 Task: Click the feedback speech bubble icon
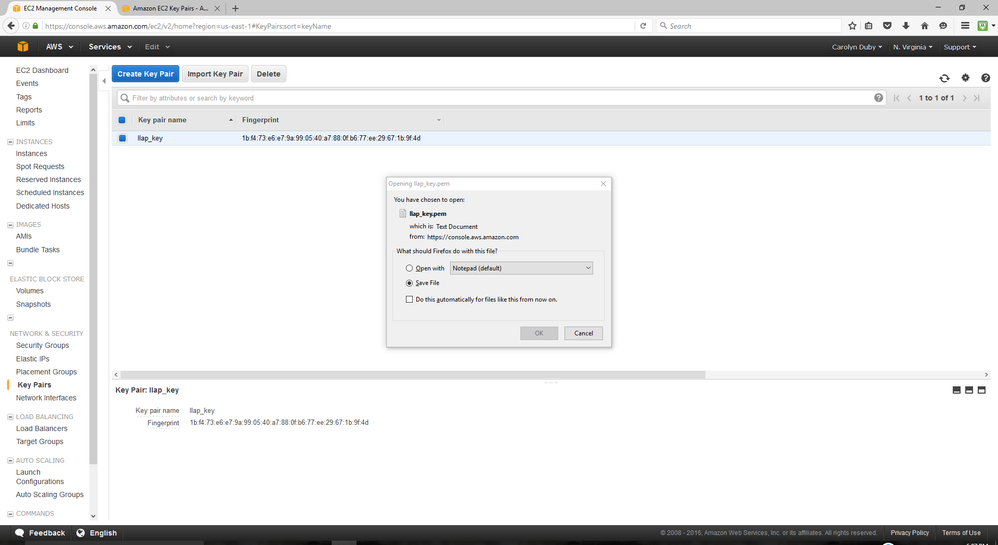[x=20, y=533]
